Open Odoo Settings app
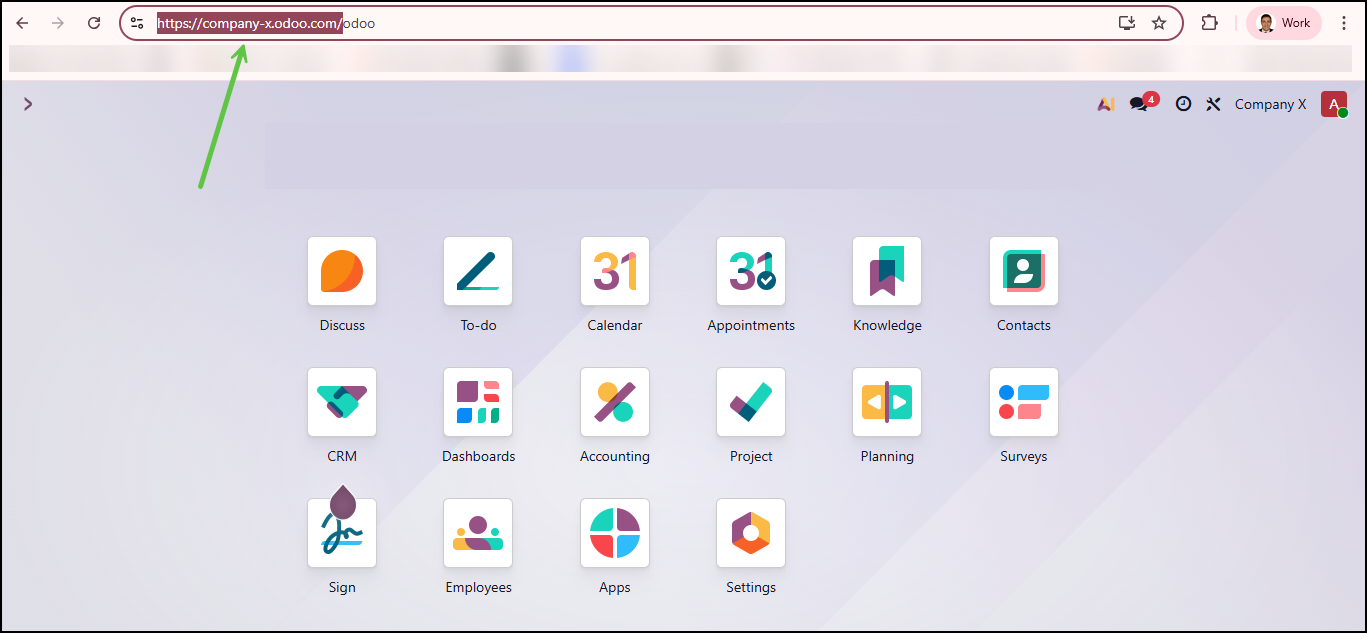This screenshot has width=1367, height=633. click(751, 533)
